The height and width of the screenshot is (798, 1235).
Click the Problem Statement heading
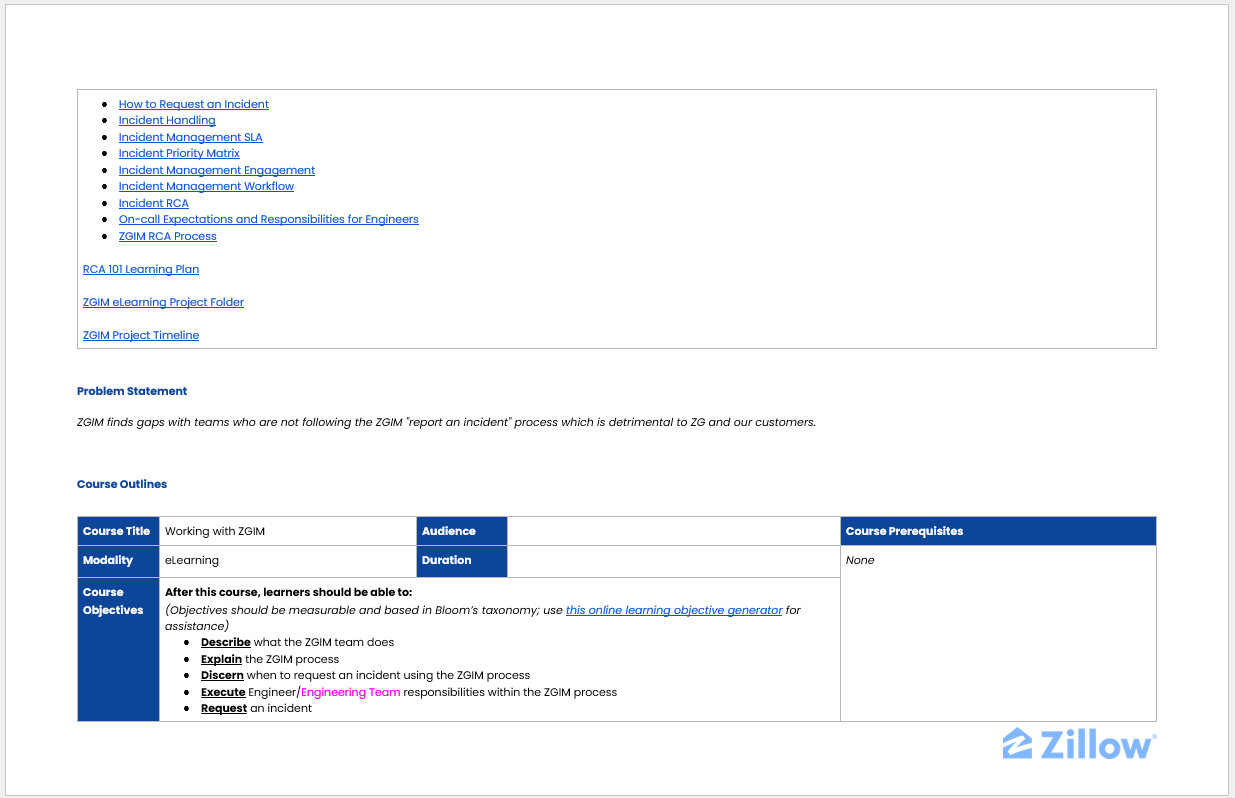[132, 391]
